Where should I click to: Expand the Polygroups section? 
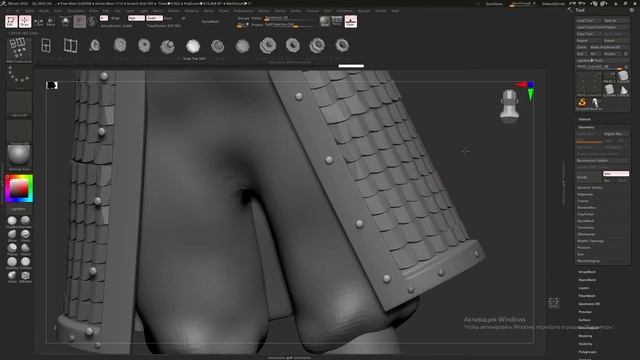pyautogui.click(x=587, y=352)
